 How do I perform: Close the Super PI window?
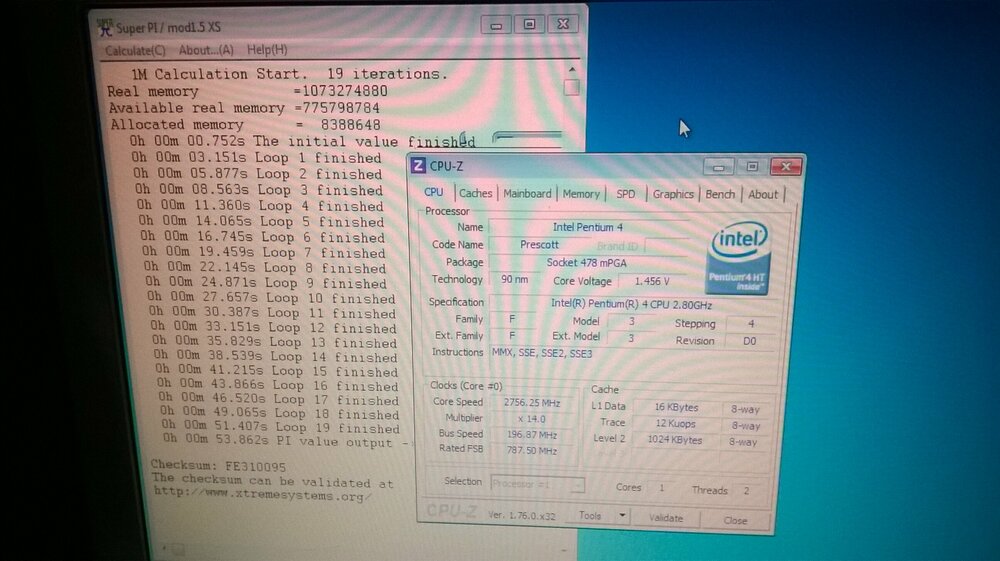click(564, 24)
